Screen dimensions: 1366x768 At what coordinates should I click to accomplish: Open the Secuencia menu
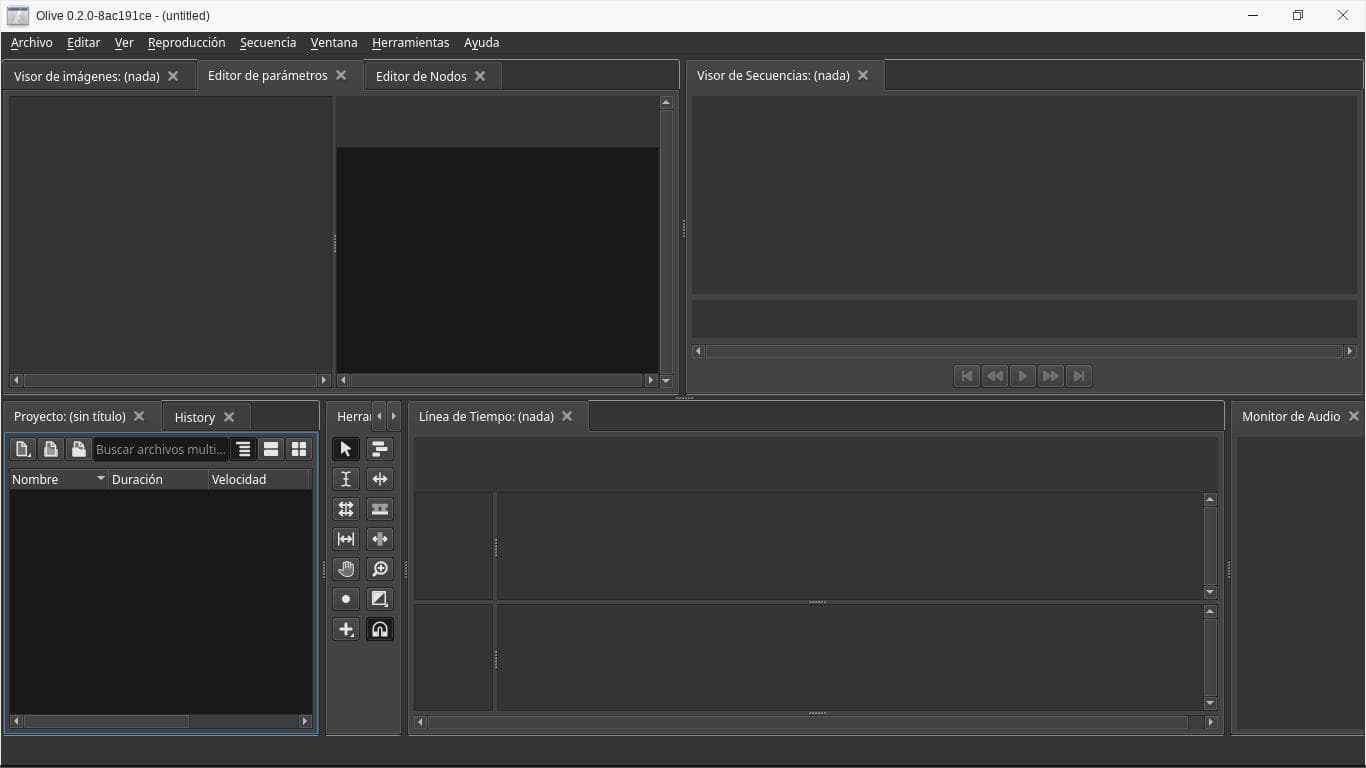(x=268, y=43)
